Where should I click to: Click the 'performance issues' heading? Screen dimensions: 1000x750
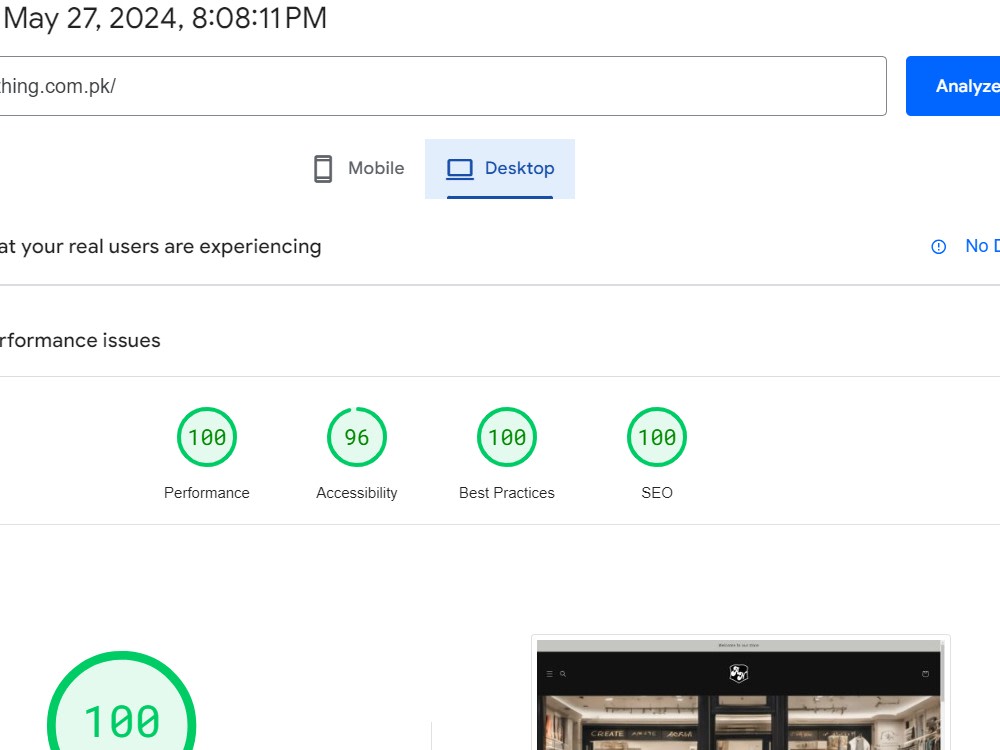point(80,341)
